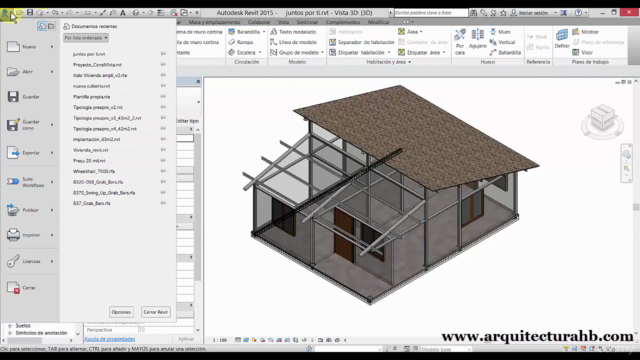Switch to the Colaborar ribbon tab
This screenshot has height=360, width=640.
[259, 22]
